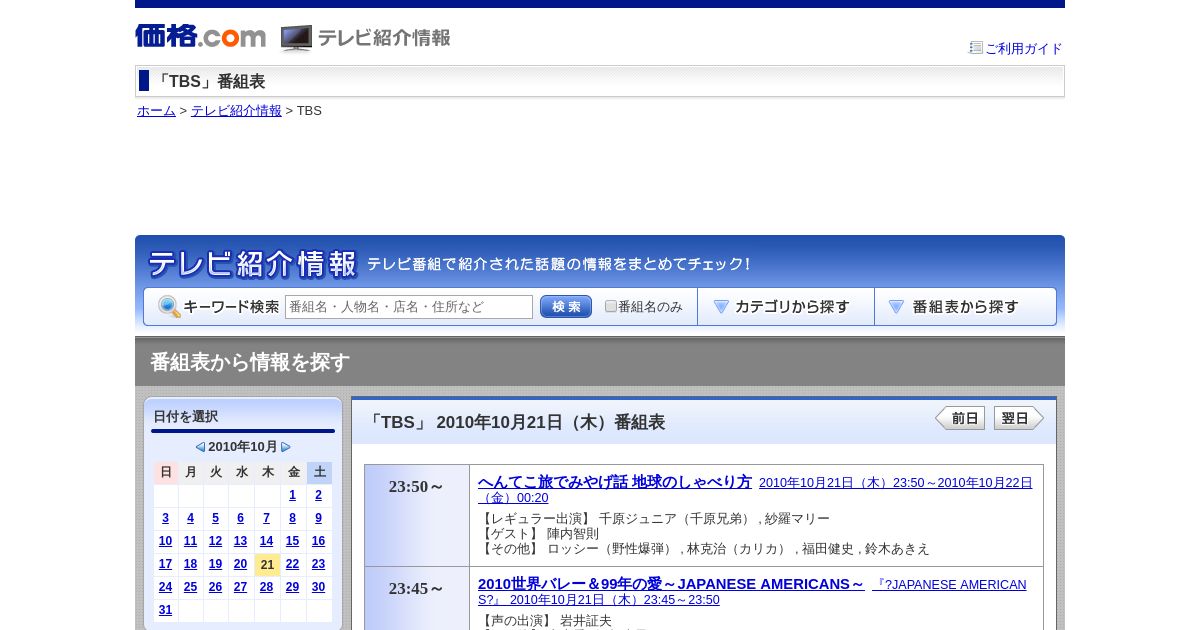Open the ご利用ガイド link
Viewport: 1200px width, 630px height.
(1024, 48)
